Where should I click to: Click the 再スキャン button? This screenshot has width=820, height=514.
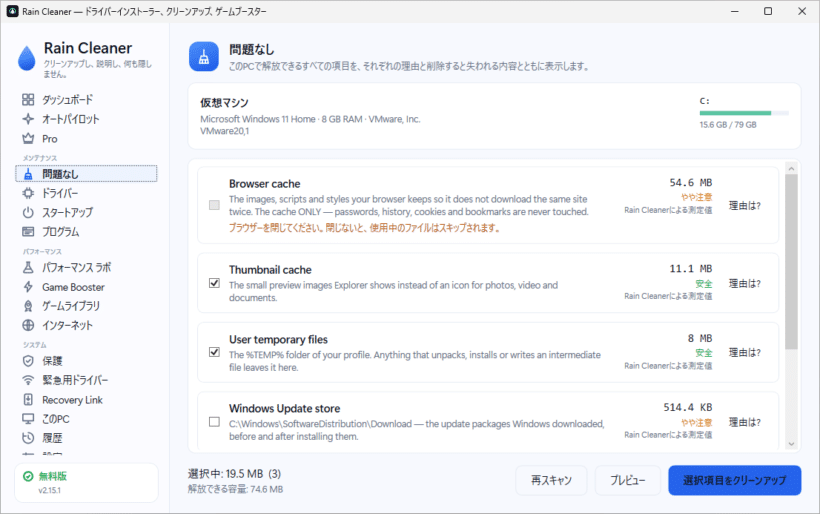(x=551, y=480)
